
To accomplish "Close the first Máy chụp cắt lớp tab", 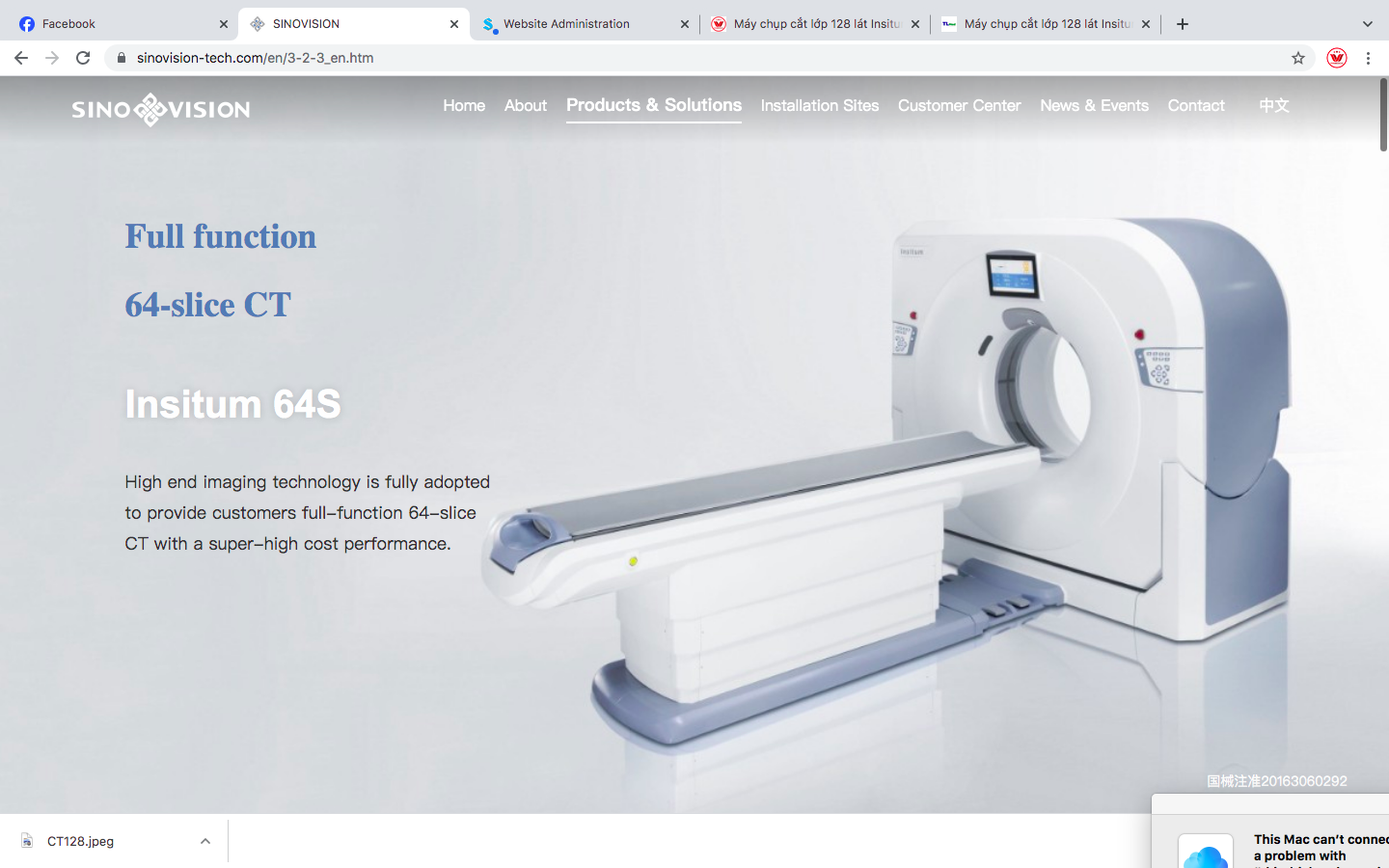I will [x=915, y=24].
